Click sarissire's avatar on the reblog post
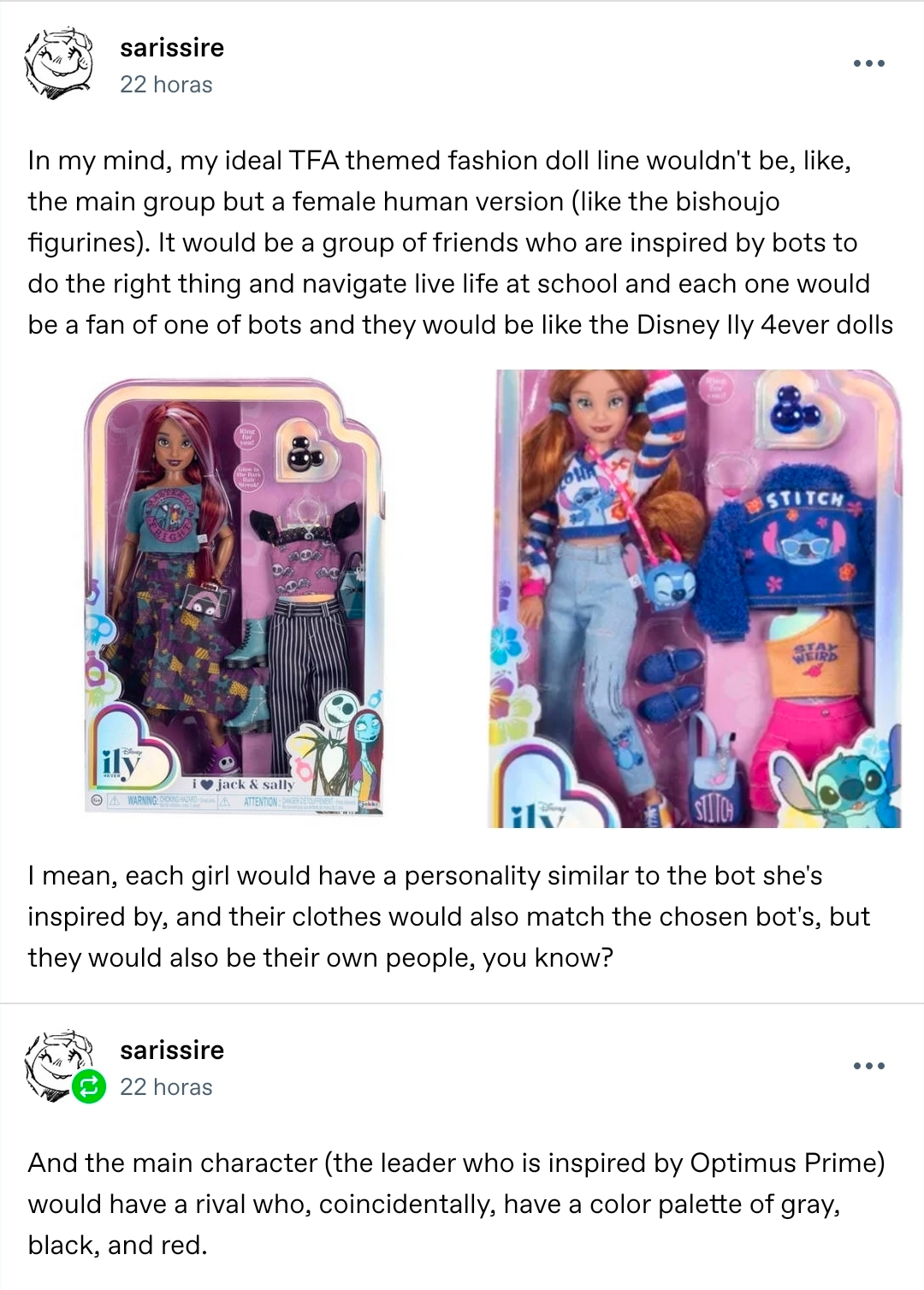924x1290 pixels. (58, 1065)
